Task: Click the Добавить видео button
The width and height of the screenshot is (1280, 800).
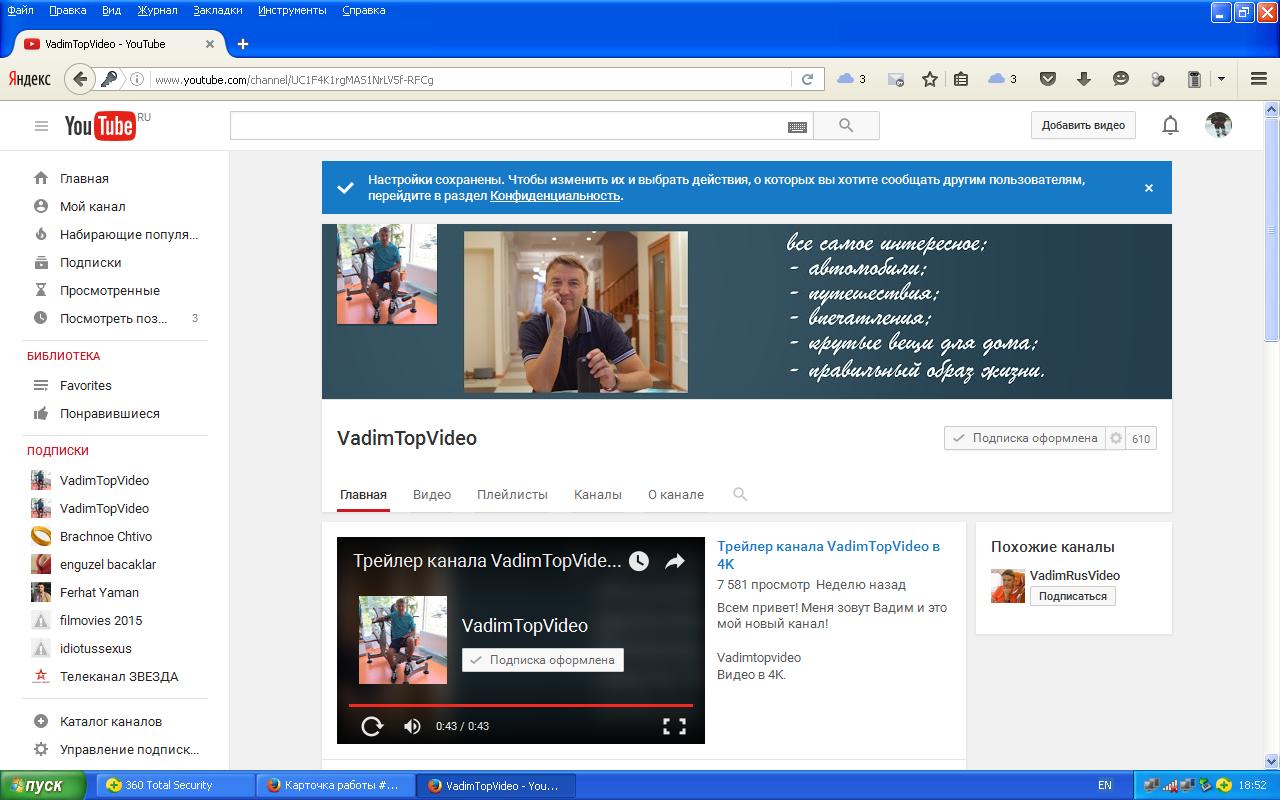Action: click(1083, 125)
